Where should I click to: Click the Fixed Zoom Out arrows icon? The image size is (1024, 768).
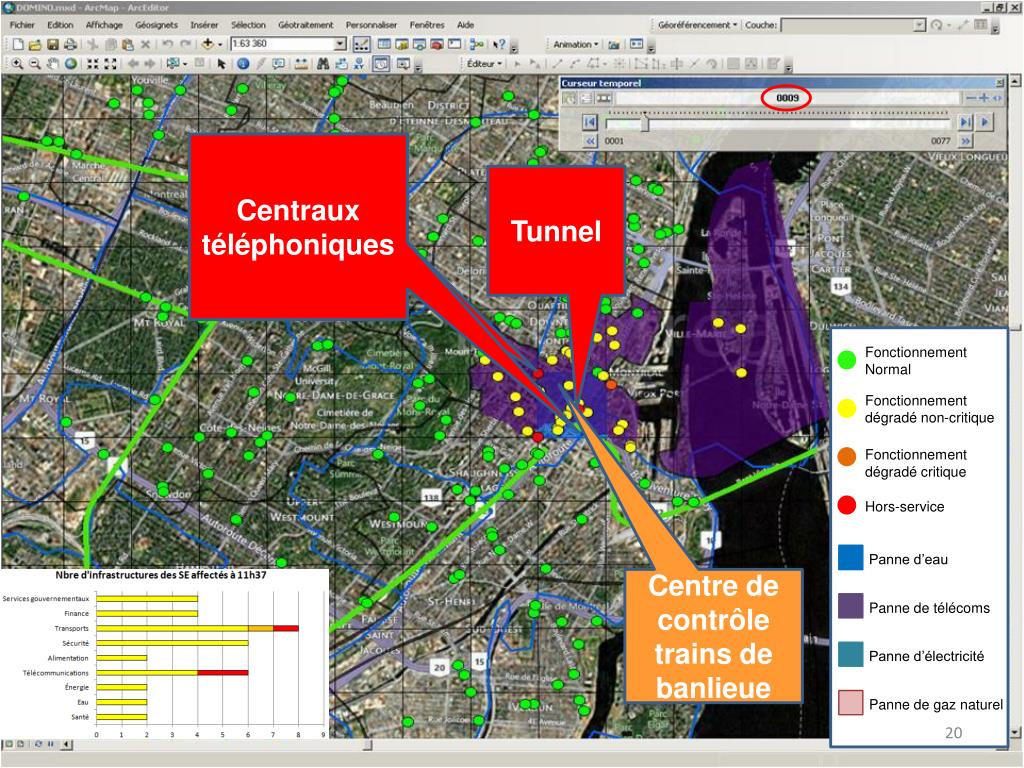click(x=110, y=63)
